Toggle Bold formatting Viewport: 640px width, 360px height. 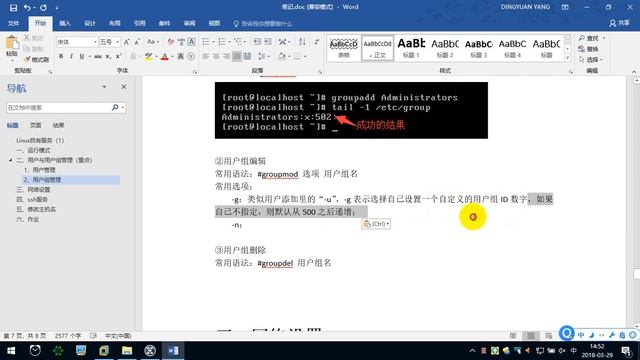click(x=61, y=56)
